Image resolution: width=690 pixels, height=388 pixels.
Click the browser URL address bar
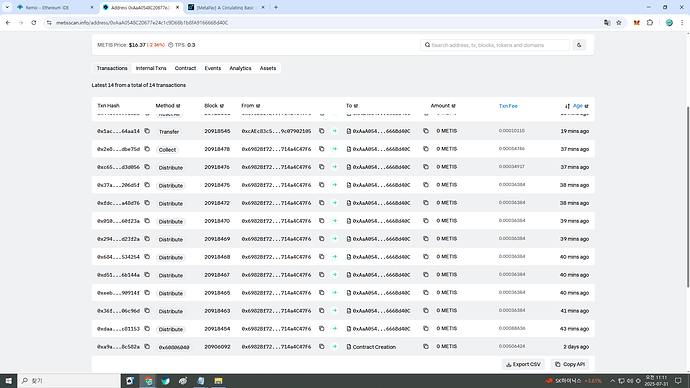pos(326,23)
